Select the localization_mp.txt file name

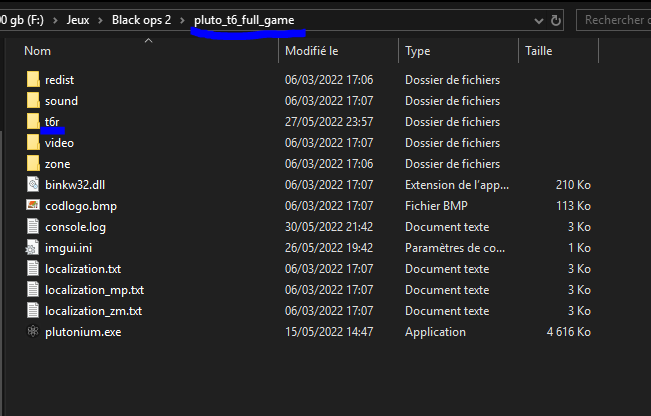(x=94, y=290)
